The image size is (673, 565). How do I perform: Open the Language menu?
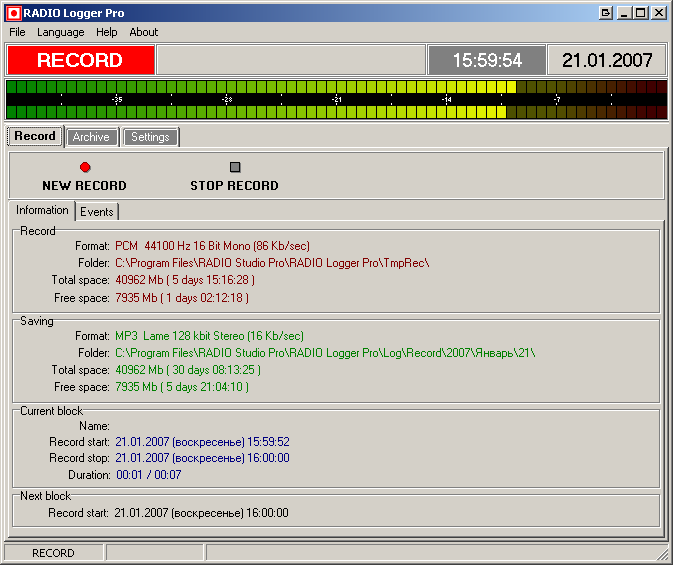(x=61, y=32)
